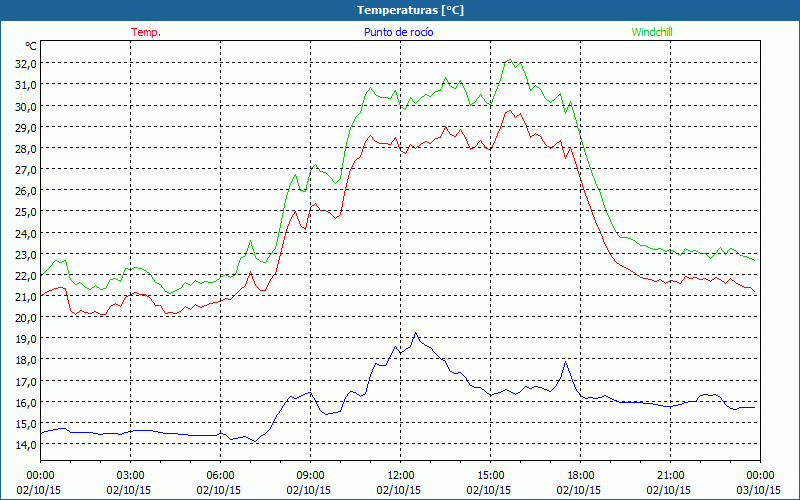
Task: Click the 23,0 y-axis value
Action: click(26, 254)
